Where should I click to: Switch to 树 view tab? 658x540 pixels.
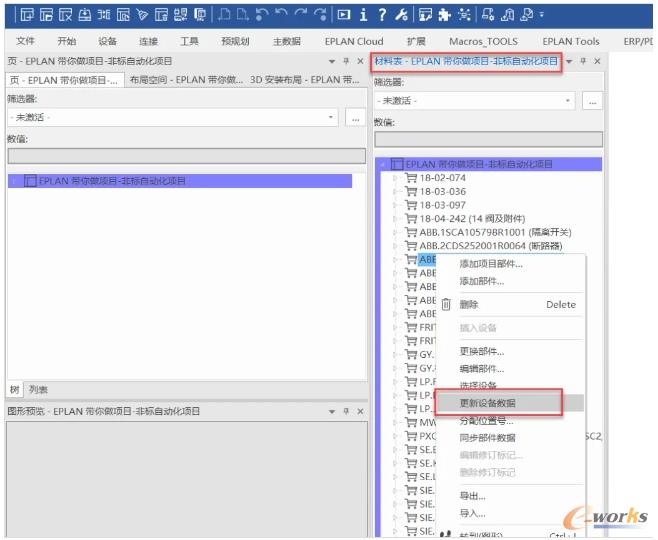pos(15,390)
